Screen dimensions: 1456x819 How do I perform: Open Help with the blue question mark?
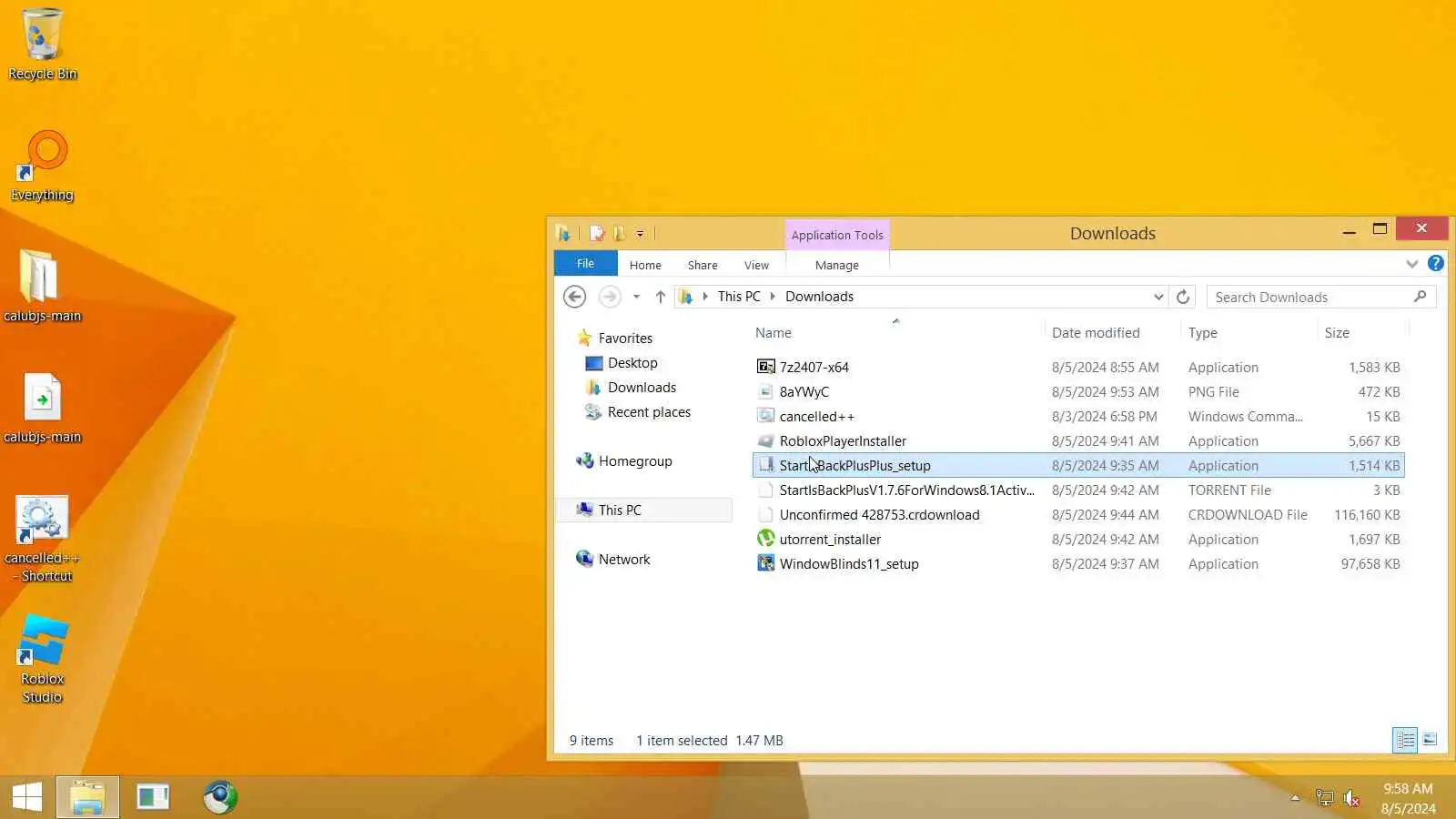point(1435,264)
